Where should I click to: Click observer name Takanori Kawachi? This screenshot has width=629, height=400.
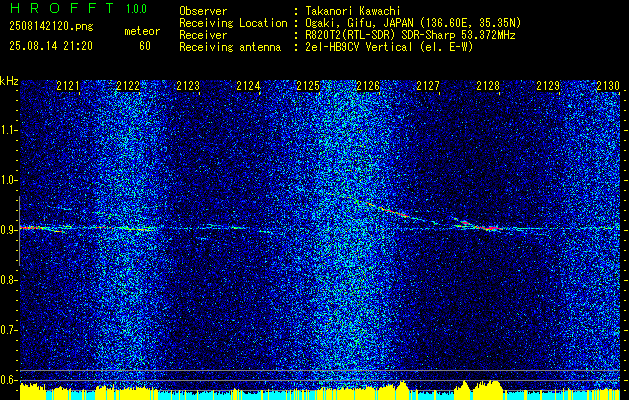pyautogui.click(x=352, y=11)
